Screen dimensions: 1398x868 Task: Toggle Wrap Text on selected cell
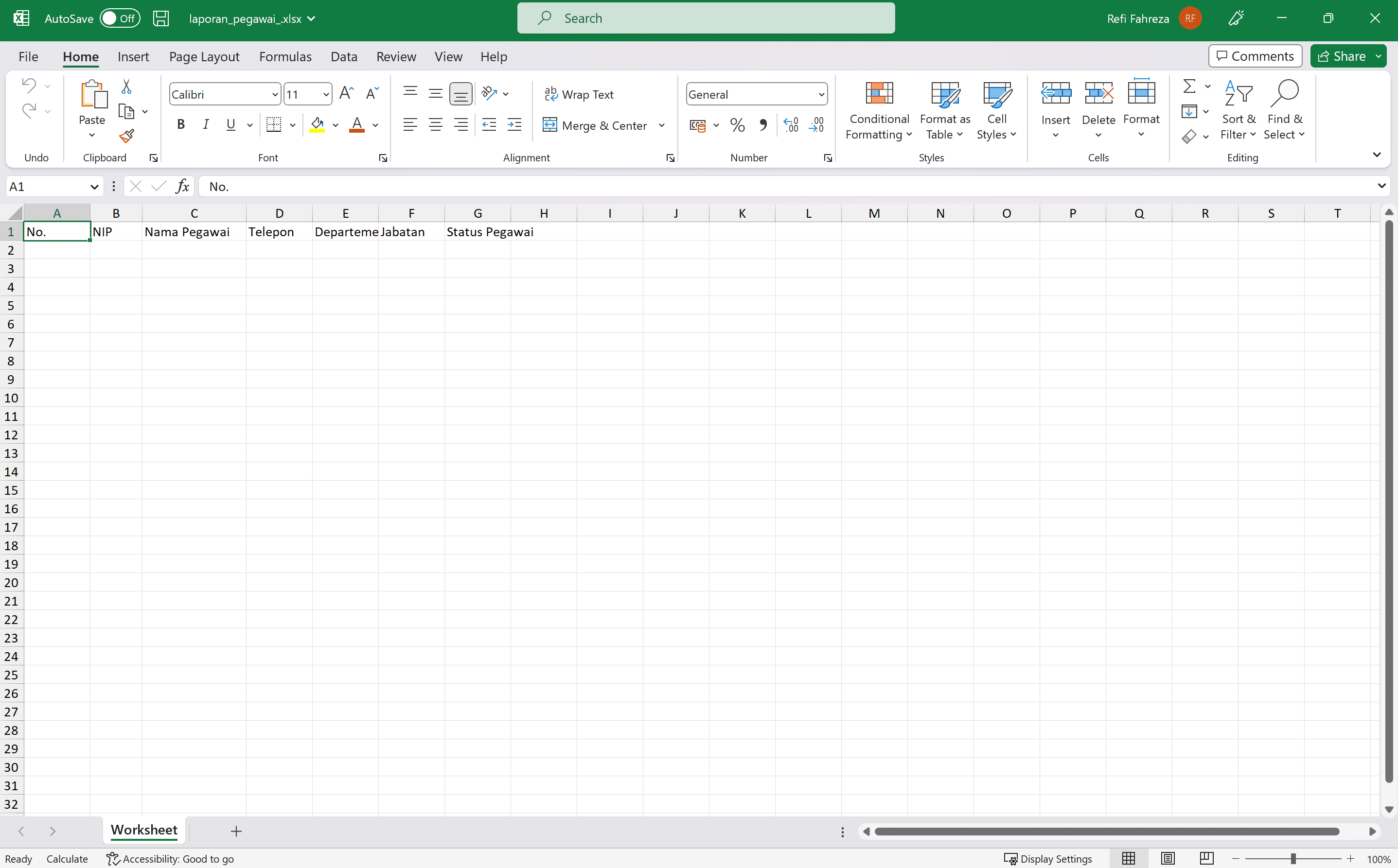pos(579,94)
